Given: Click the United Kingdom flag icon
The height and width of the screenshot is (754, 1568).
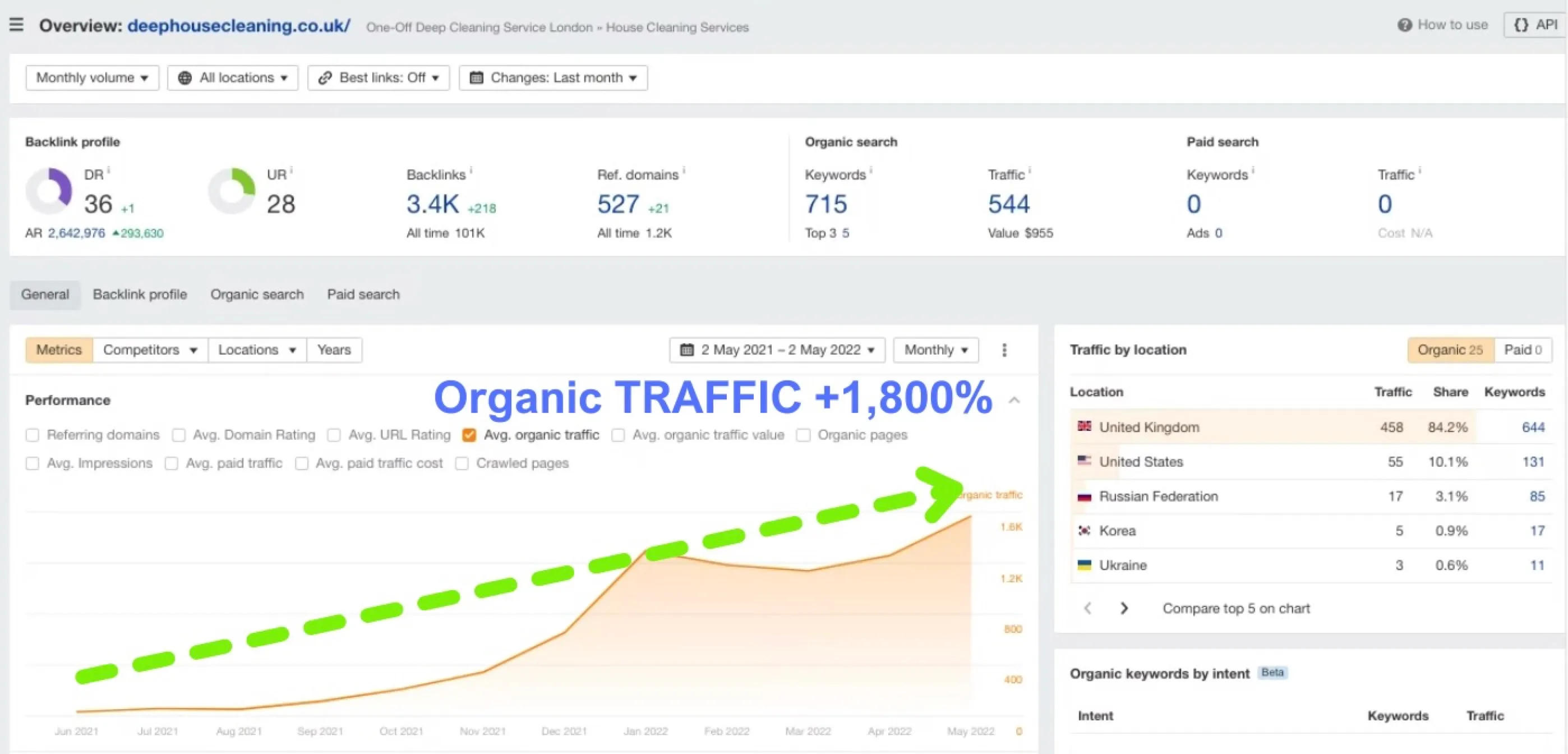Looking at the screenshot, I should click(1084, 426).
